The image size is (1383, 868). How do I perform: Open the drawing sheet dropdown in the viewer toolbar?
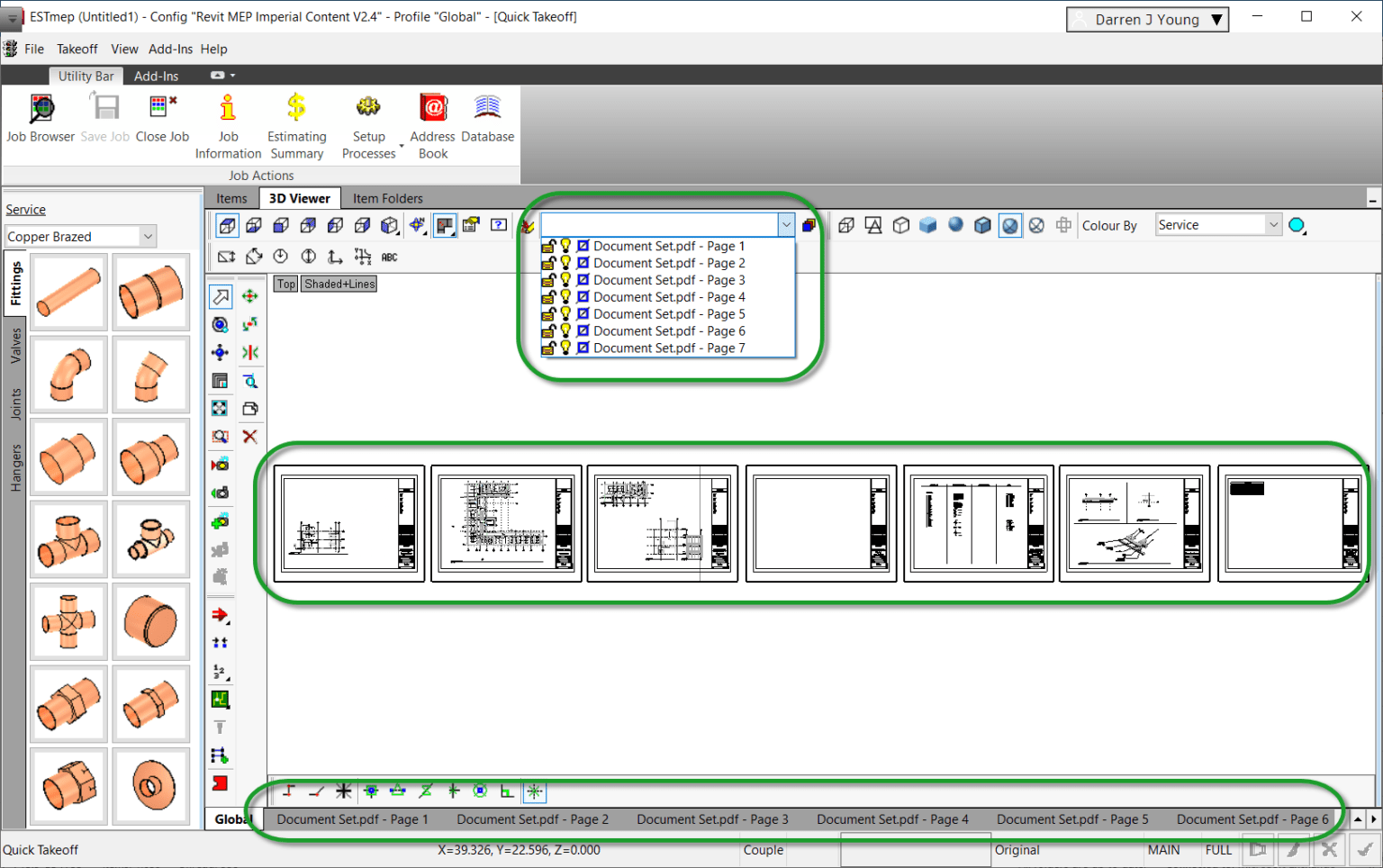[786, 224]
